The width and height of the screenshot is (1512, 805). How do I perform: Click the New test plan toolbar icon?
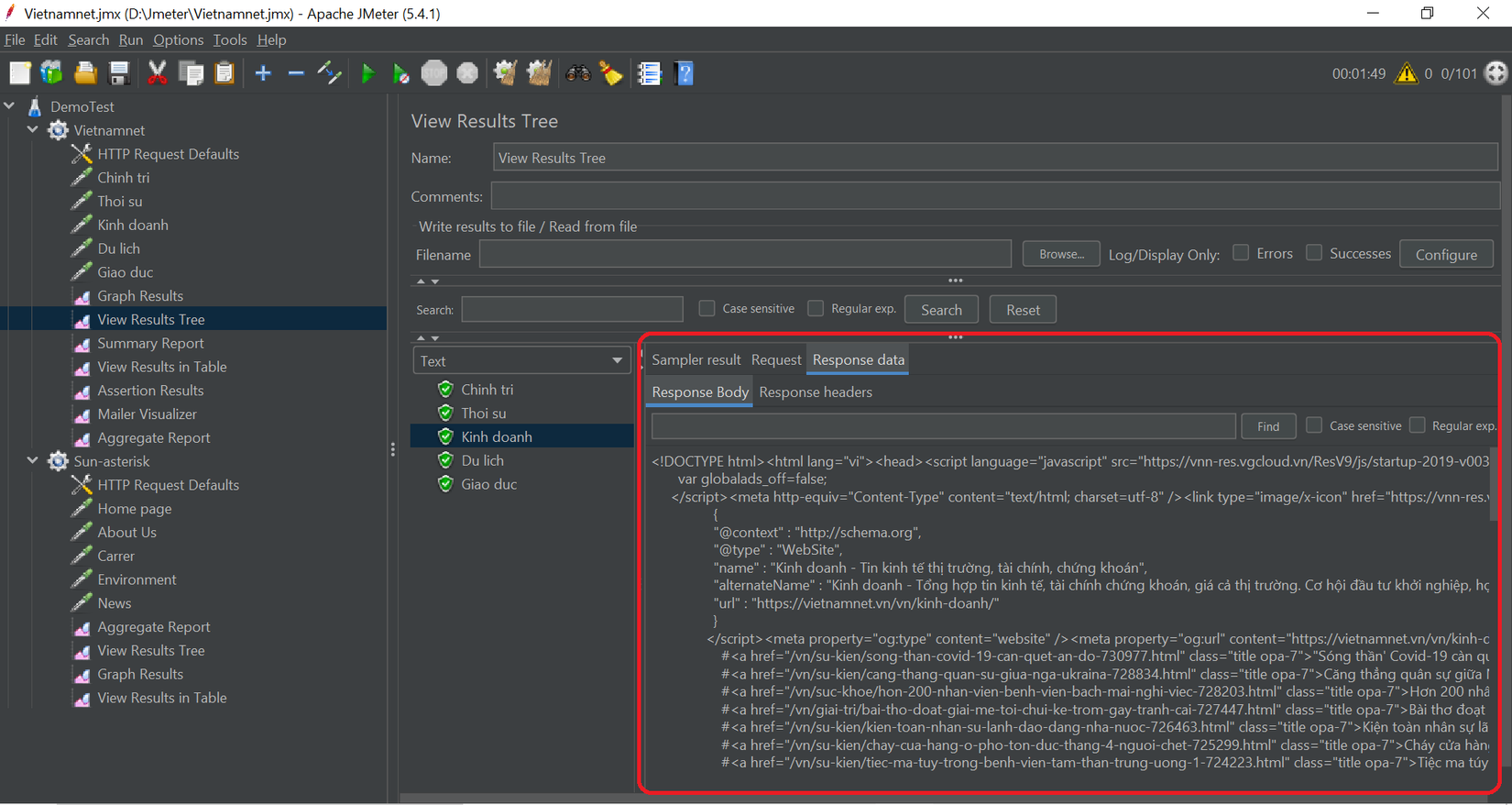[x=20, y=73]
